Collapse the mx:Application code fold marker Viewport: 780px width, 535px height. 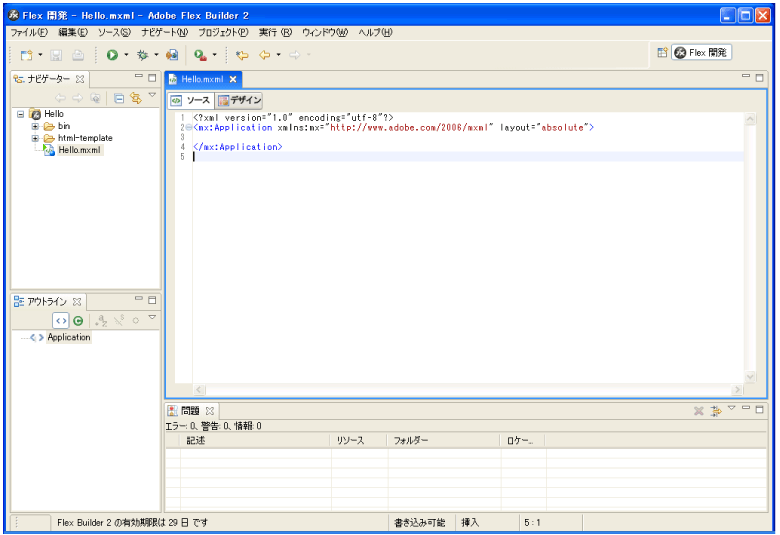189,128
